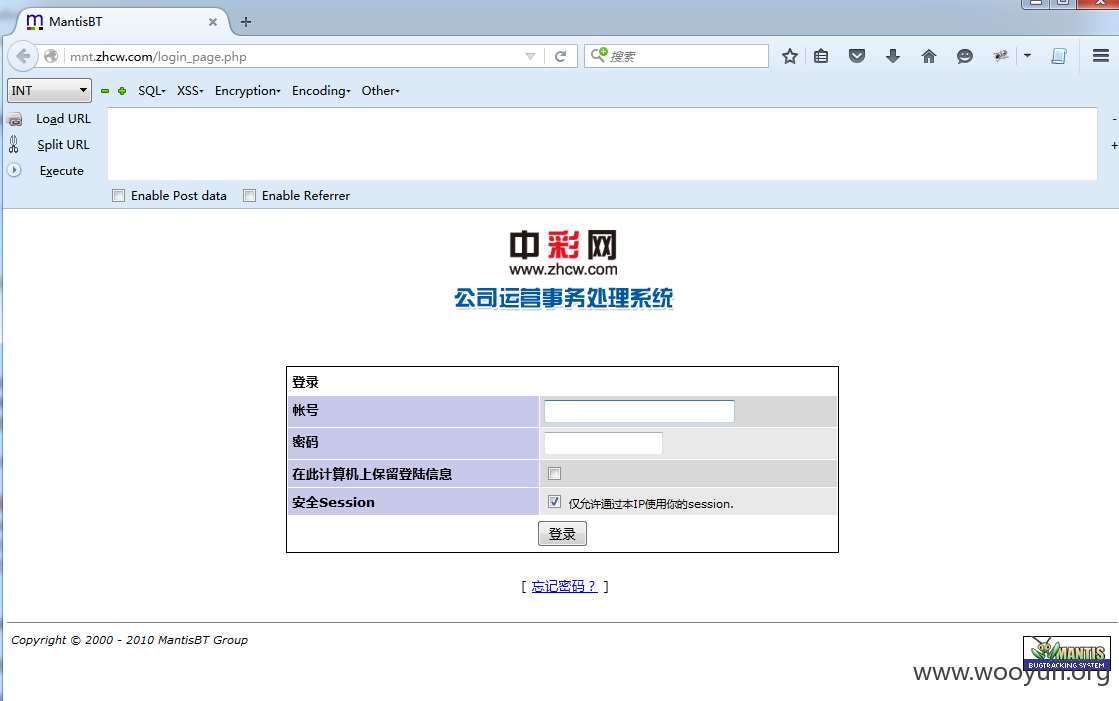Click the 中彩网 site logo

563,253
